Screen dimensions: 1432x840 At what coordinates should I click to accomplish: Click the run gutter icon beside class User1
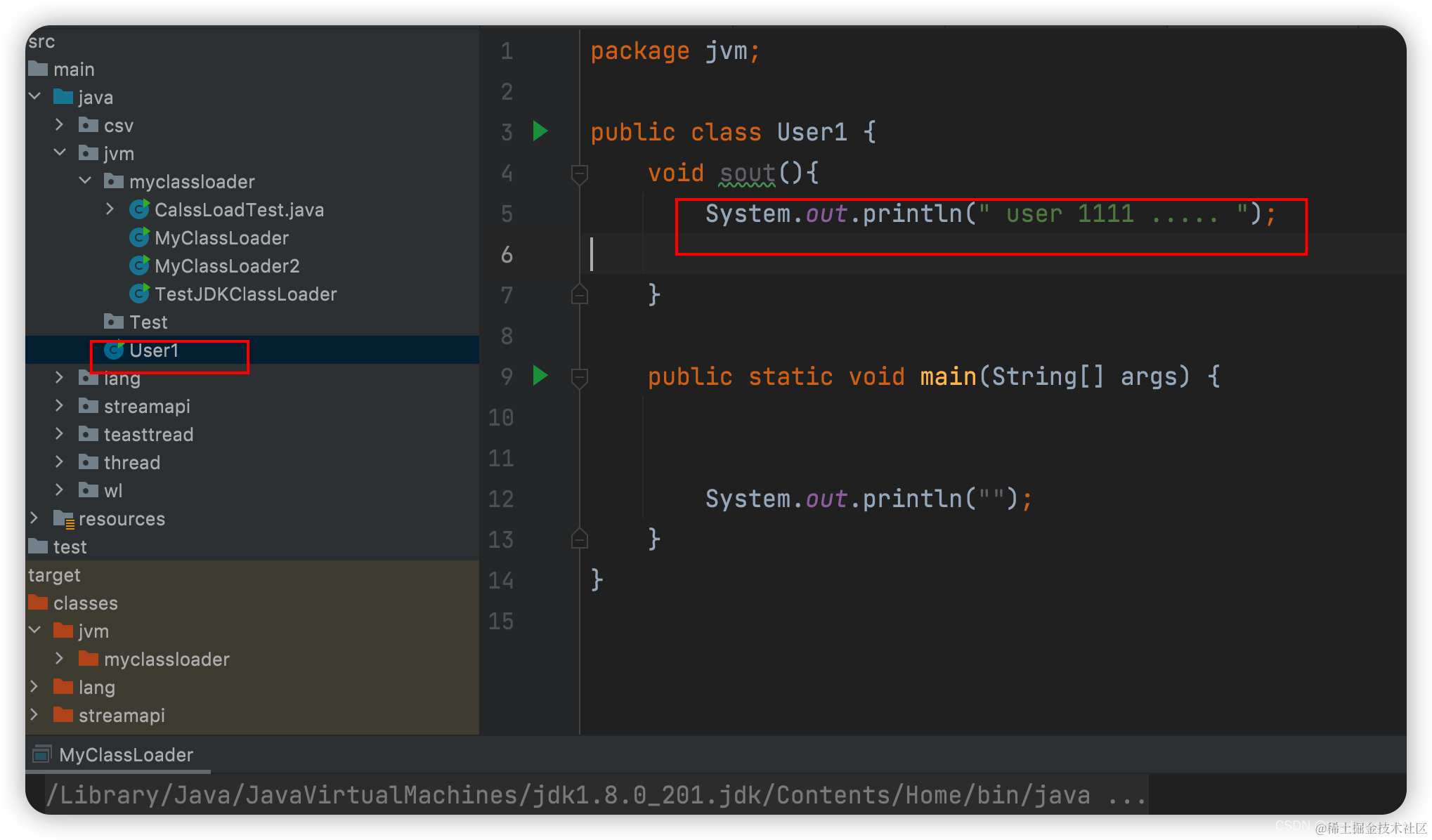540,131
